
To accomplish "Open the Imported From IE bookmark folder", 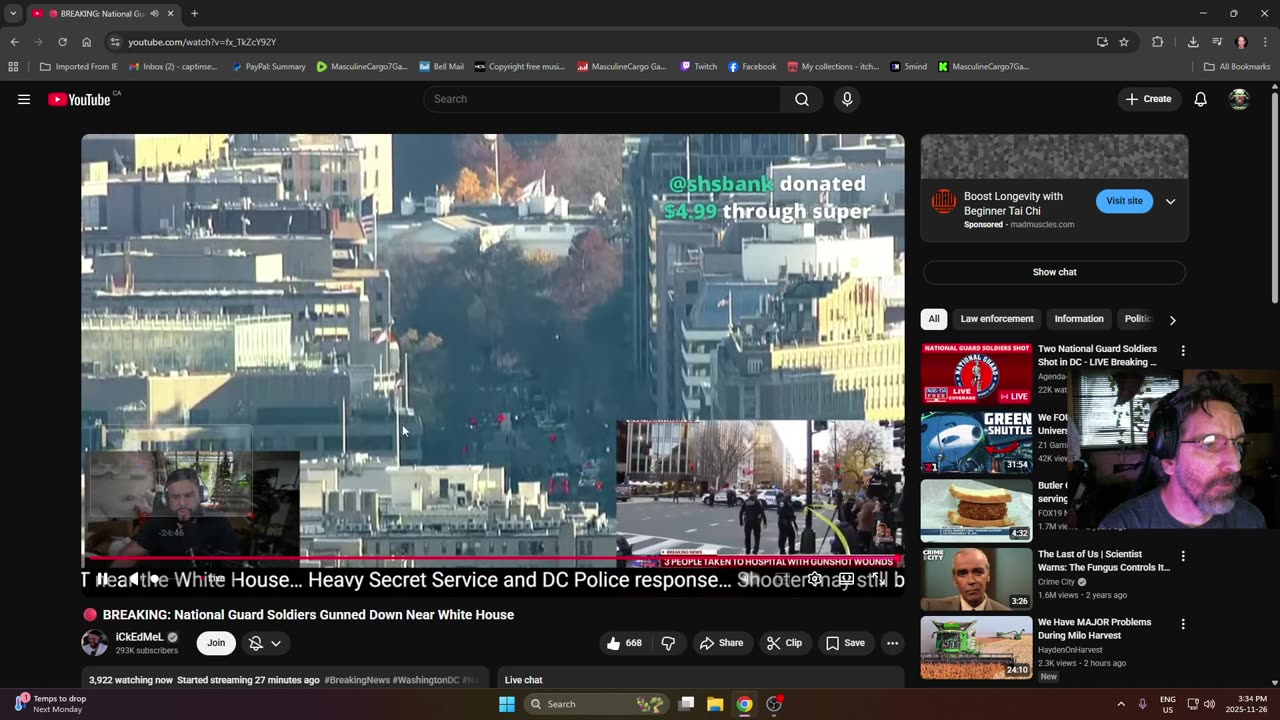I will pos(79,67).
